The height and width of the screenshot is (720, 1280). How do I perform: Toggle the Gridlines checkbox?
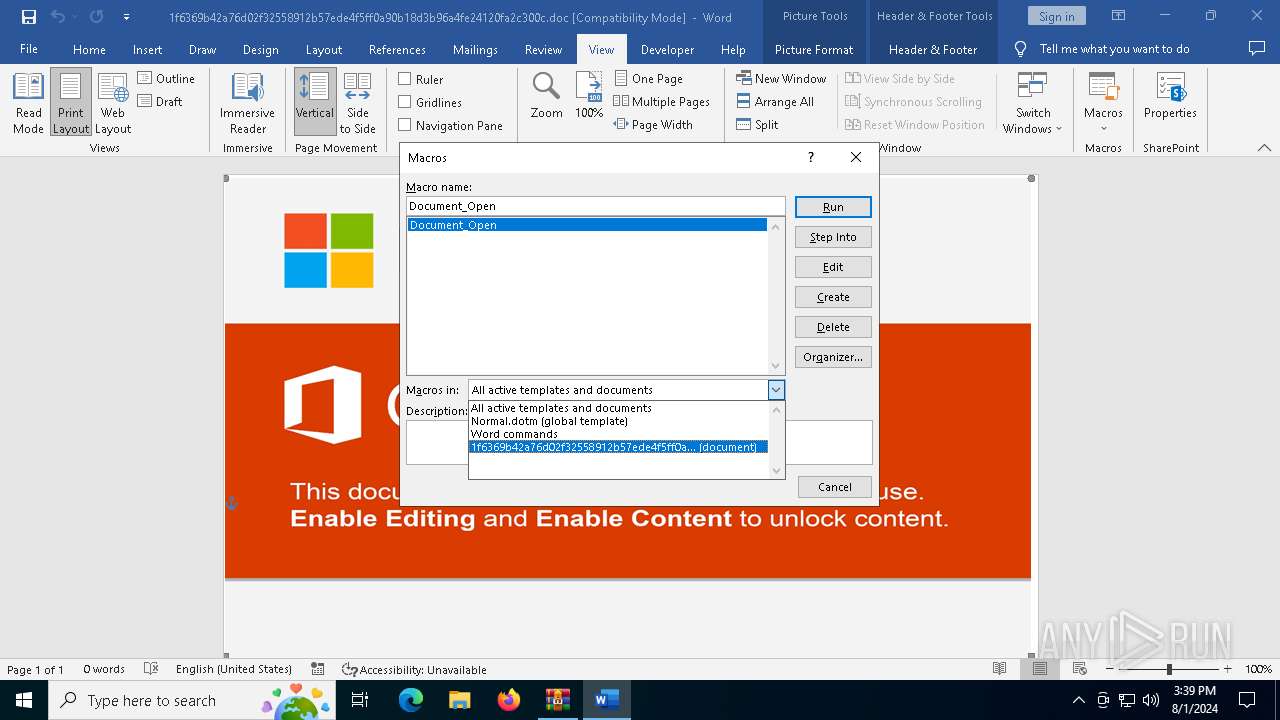tap(405, 102)
